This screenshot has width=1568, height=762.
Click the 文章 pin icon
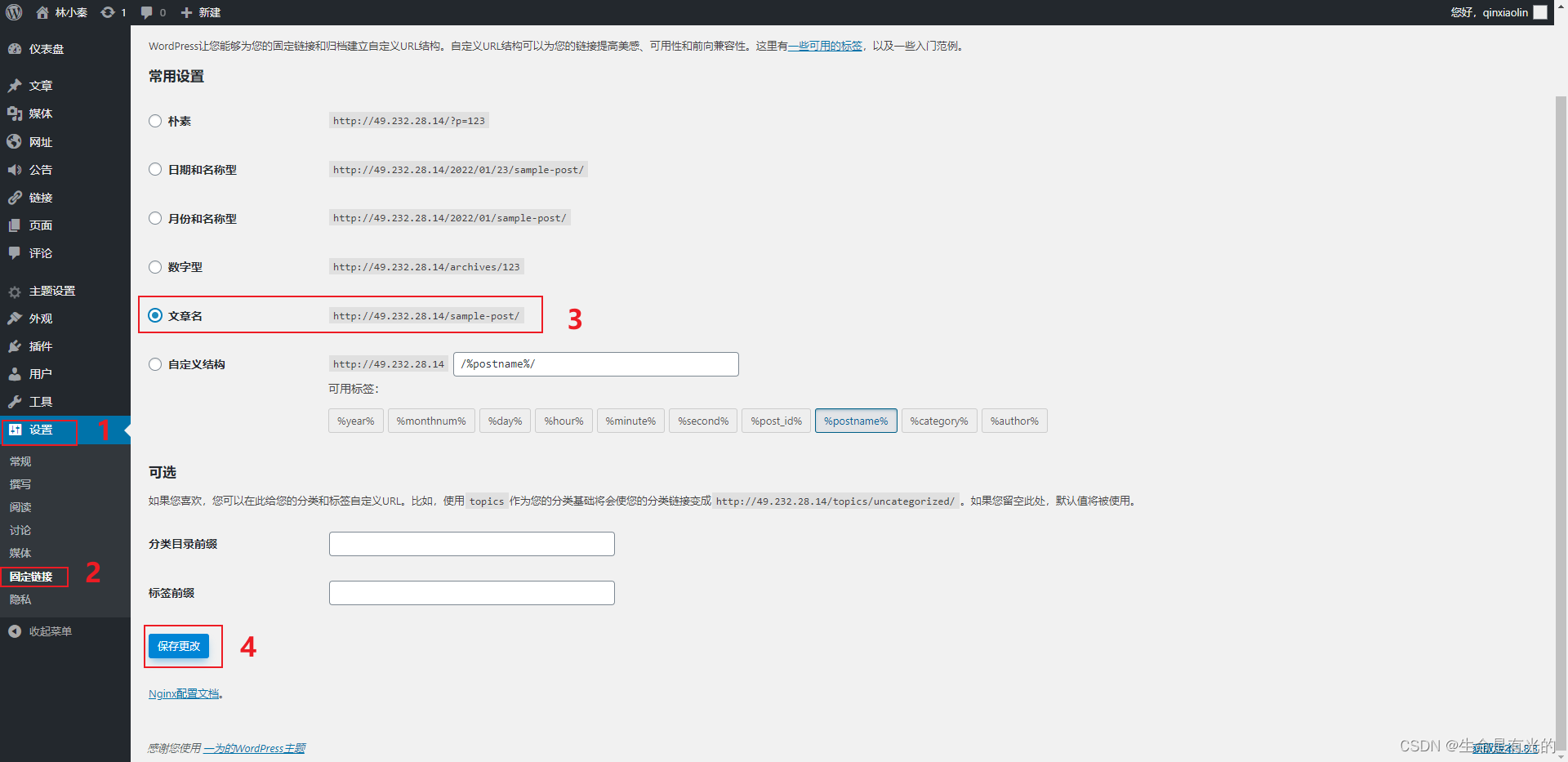pyautogui.click(x=15, y=86)
